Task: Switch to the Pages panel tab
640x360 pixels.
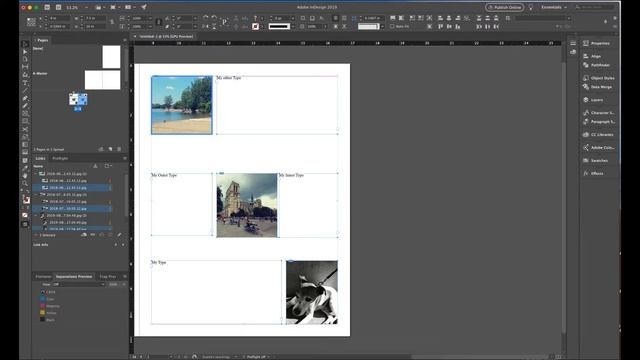Action: click(42, 40)
